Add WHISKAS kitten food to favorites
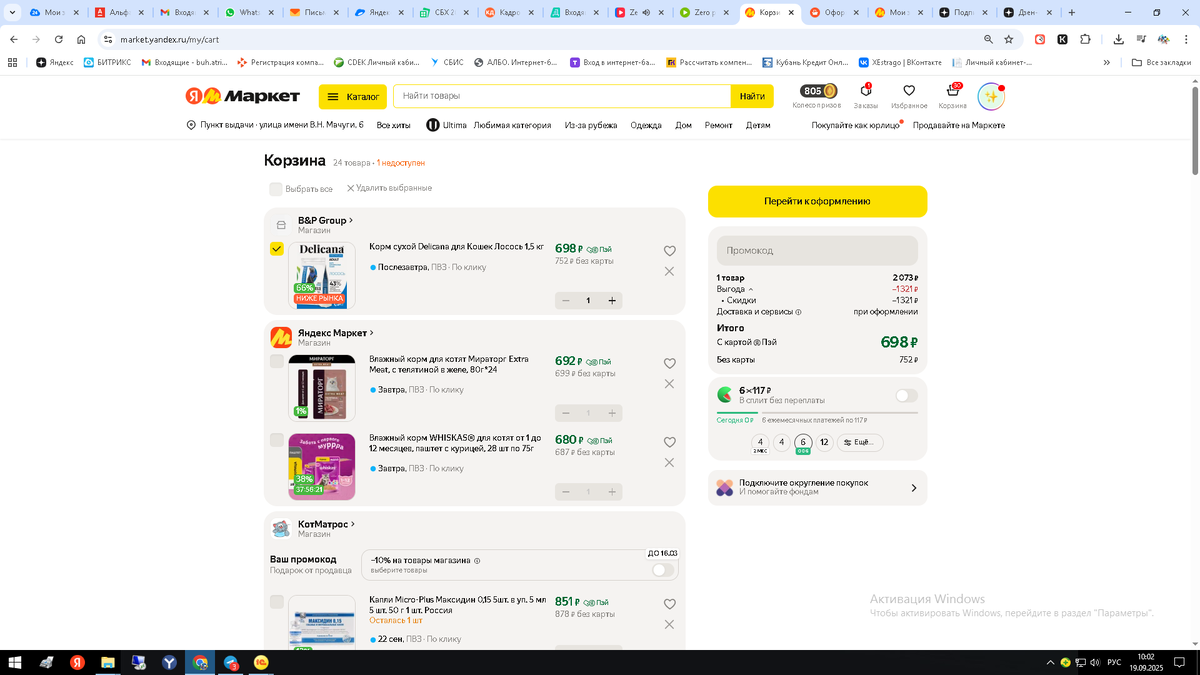The height and width of the screenshot is (675, 1200). tap(670, 442)
